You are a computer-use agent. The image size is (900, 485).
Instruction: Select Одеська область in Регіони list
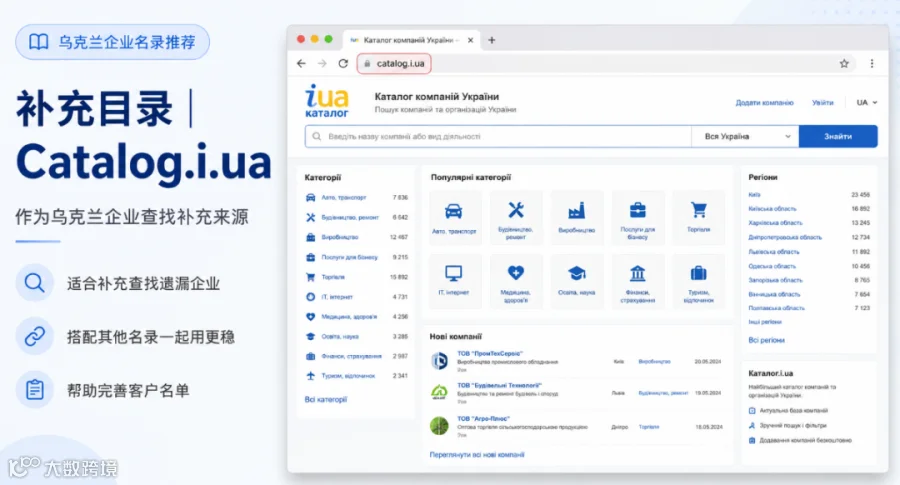(x=772, y=266)
